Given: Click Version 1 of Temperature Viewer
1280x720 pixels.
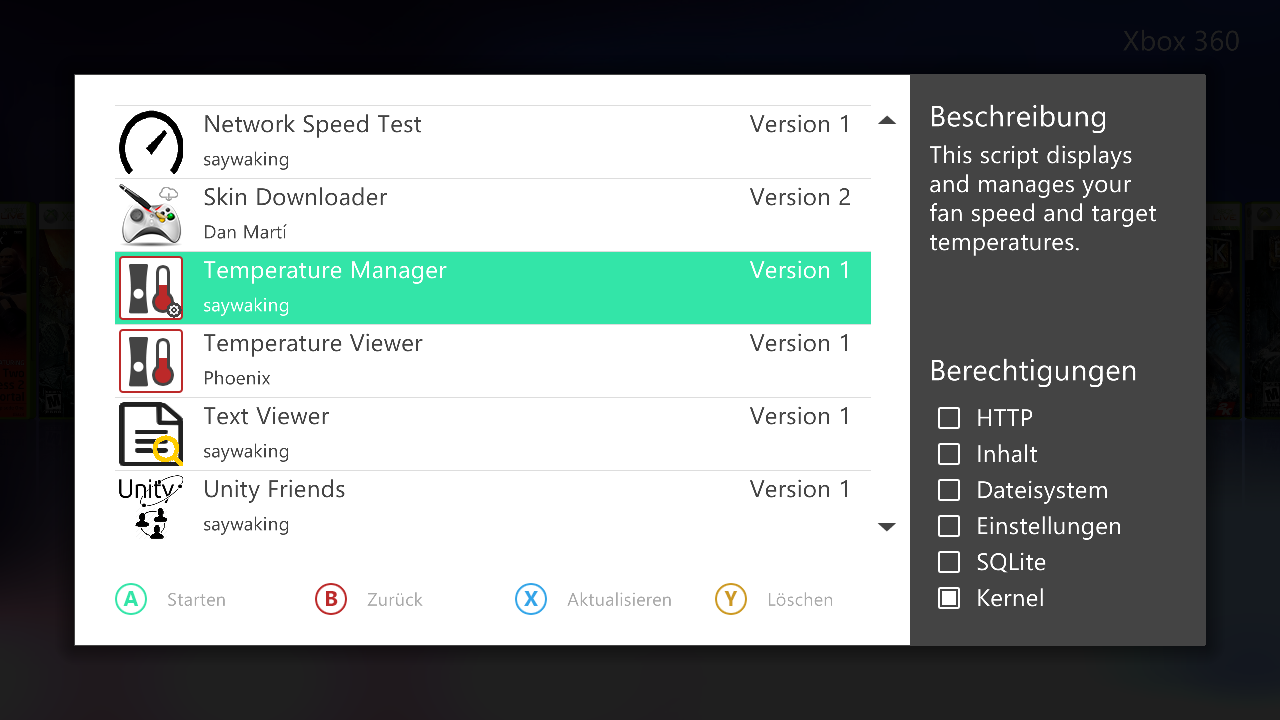Looking at the screenshot, I should [800, 344].
